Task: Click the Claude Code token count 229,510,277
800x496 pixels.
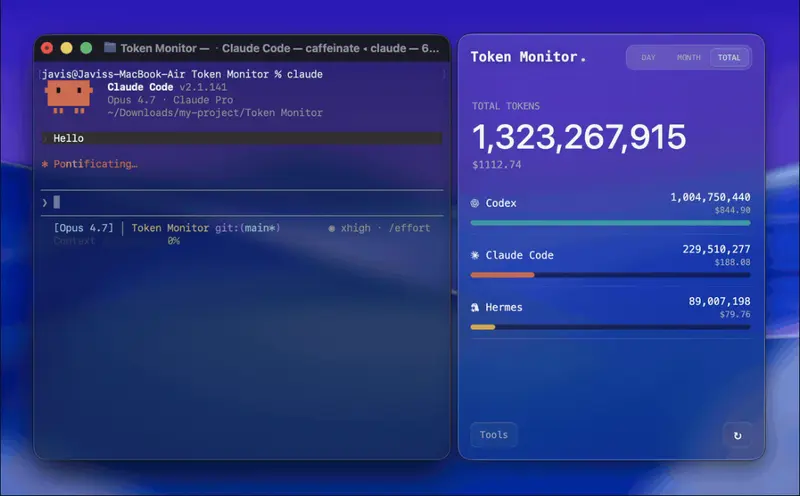Action: coord(716,250)
